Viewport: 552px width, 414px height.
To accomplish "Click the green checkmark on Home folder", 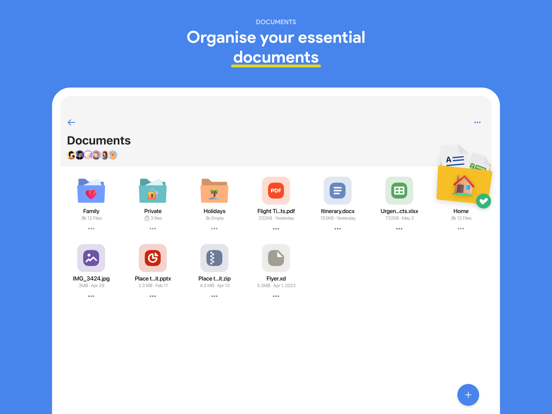I will (x=483, y=201).
